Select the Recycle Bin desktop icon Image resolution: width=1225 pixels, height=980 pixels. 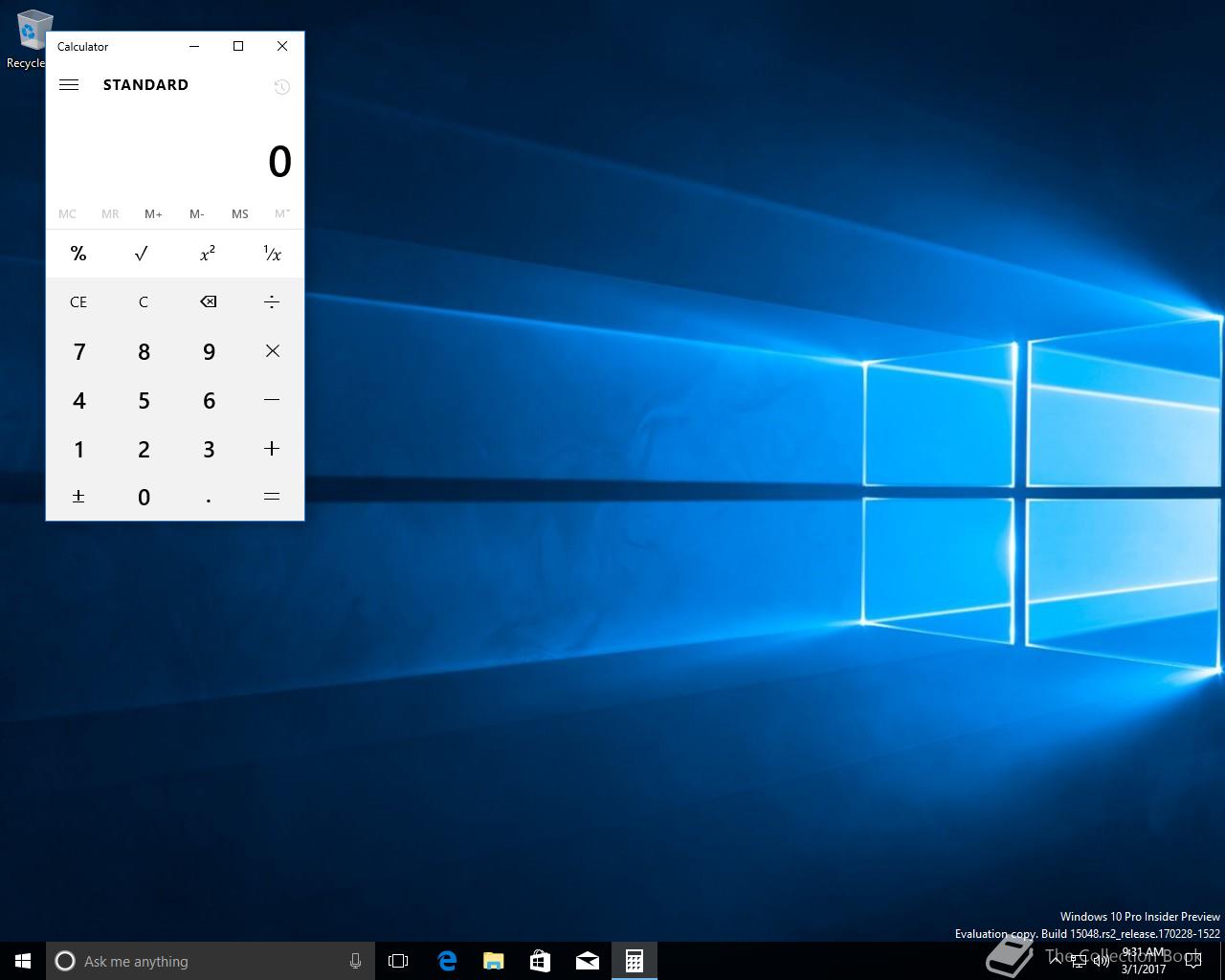coord(32,40)
